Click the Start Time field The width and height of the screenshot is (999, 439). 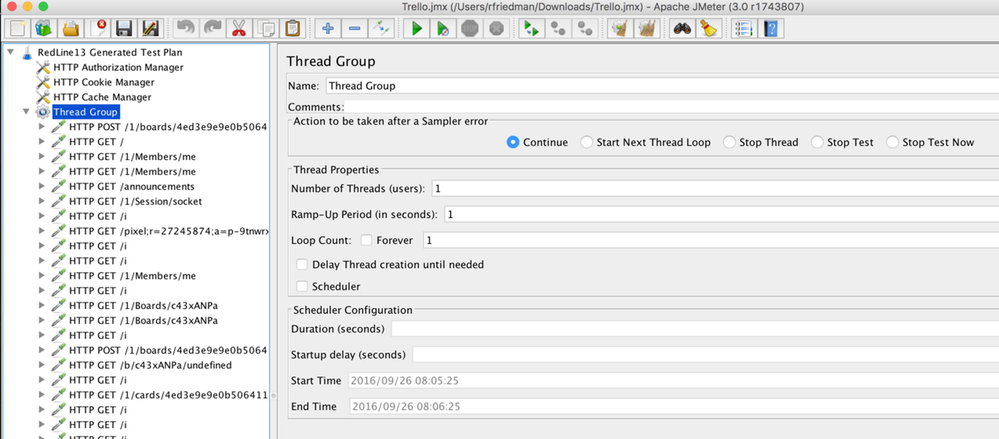(673, 381)
